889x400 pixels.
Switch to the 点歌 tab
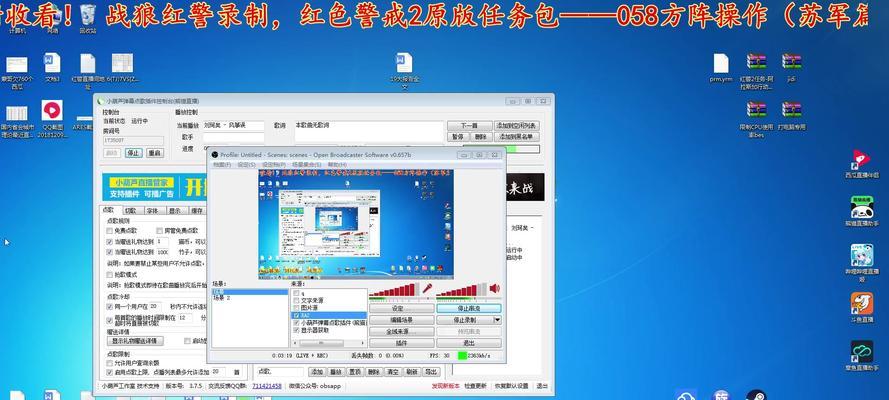click(109, 210)
